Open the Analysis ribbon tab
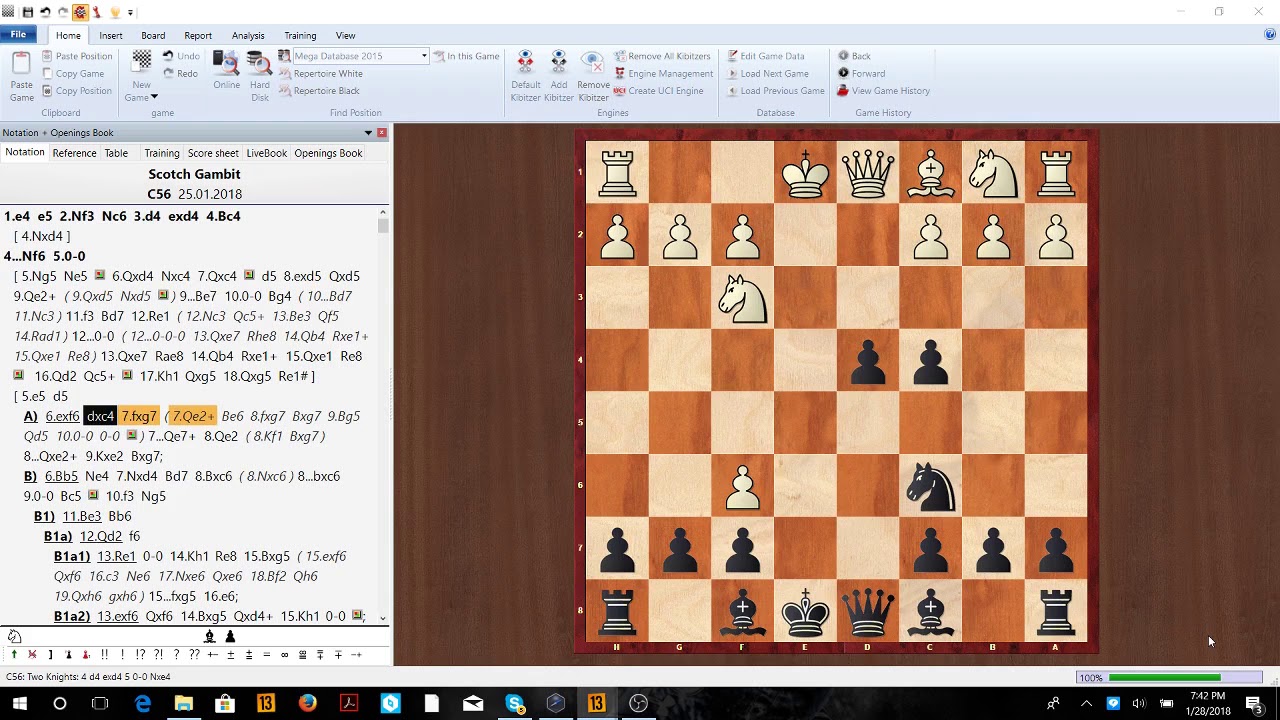 click(x=248, y=35)
